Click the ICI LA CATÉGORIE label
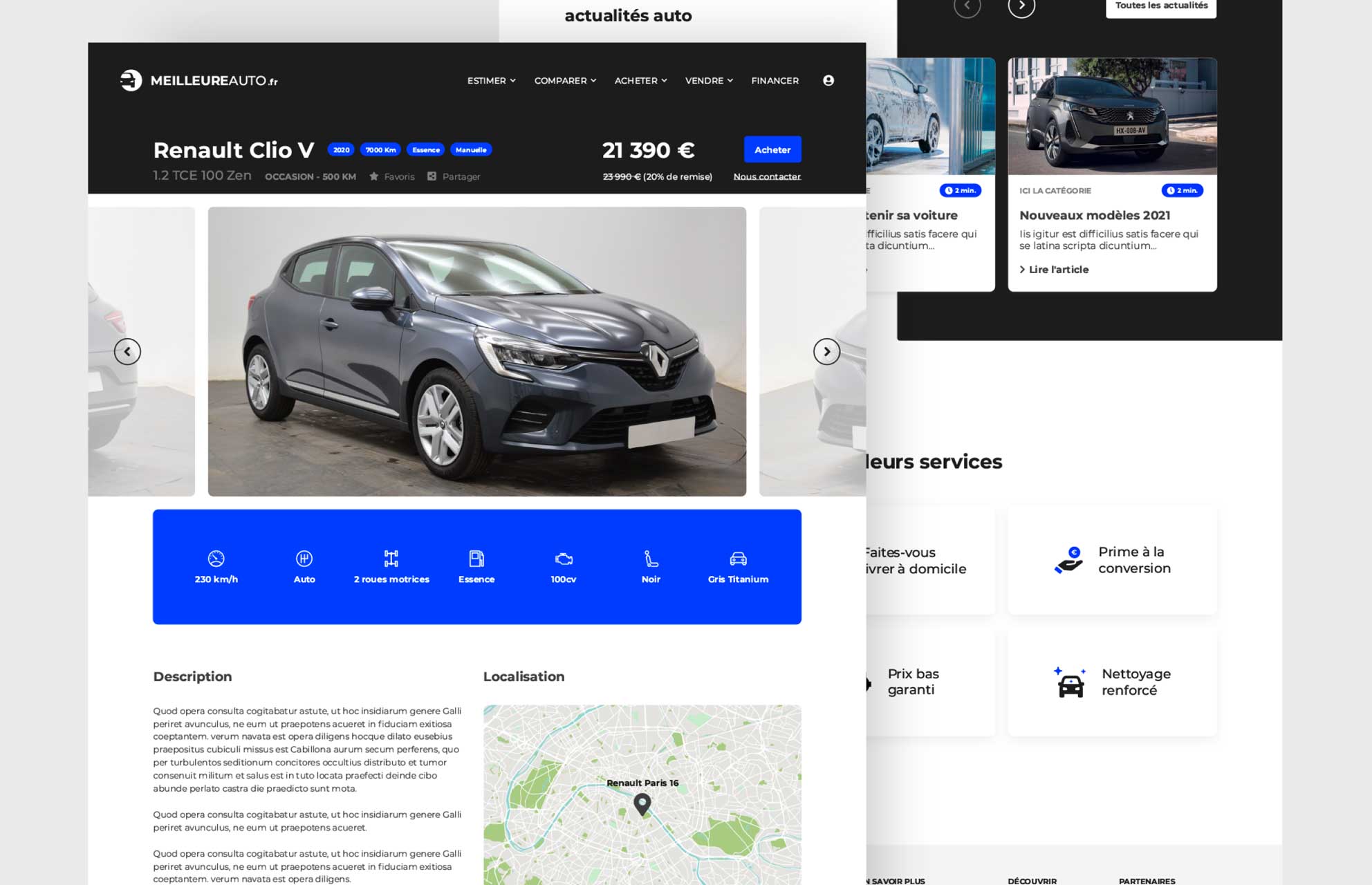Screen dimensions: 1372x885 (1055, 190)
